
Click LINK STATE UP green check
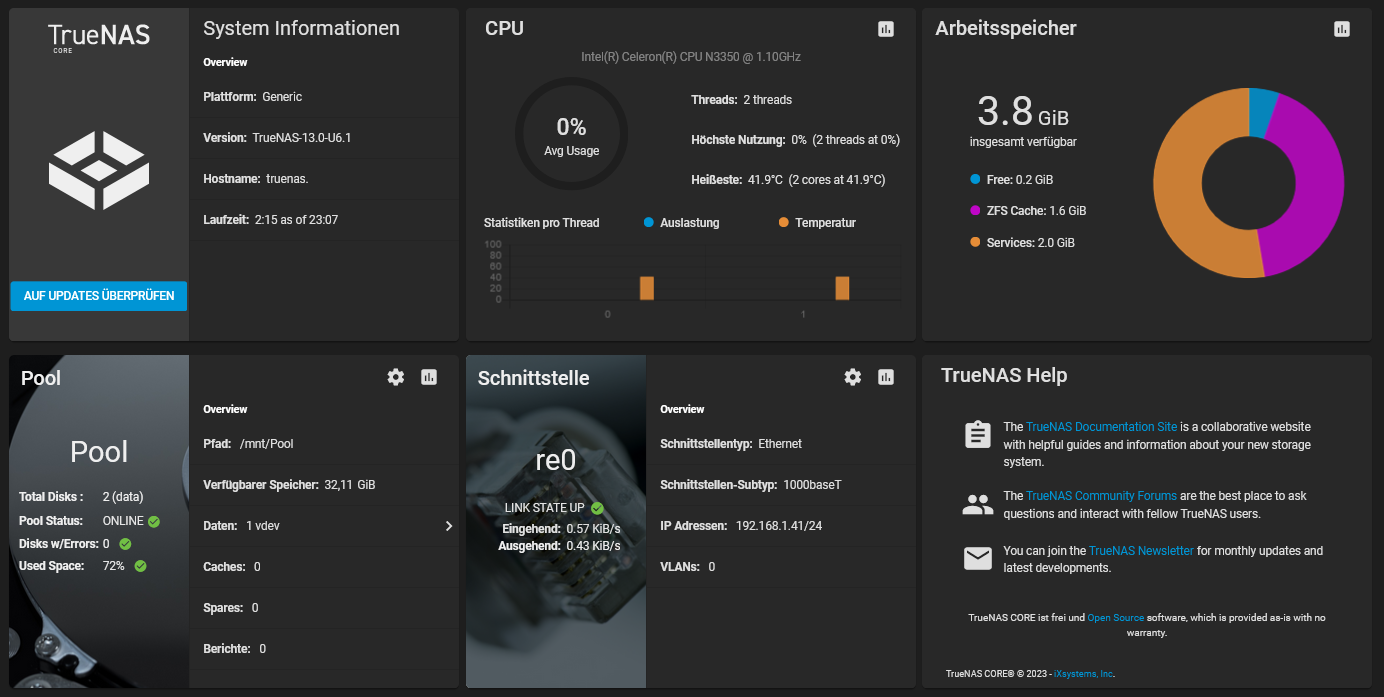597,508
